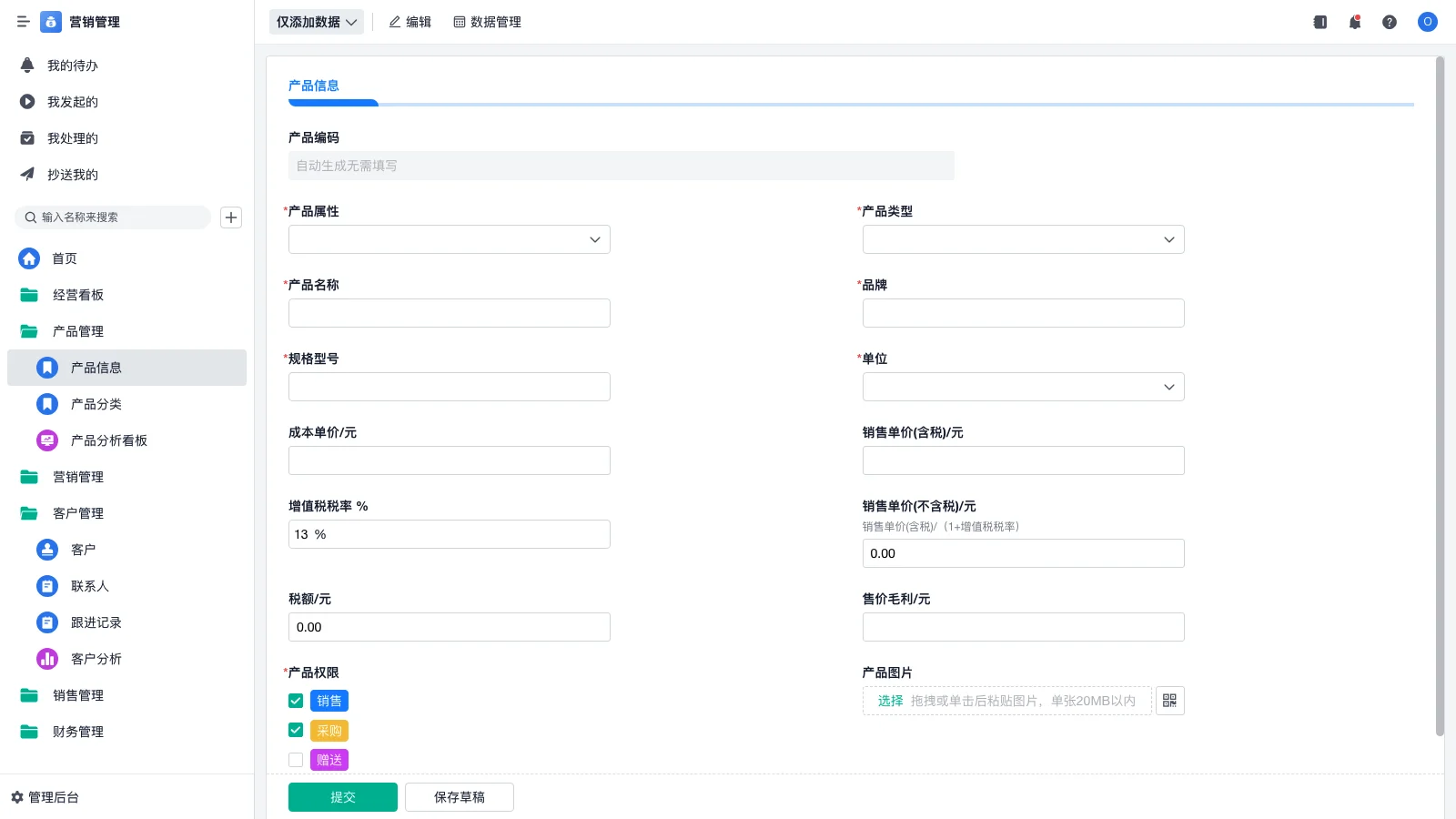Collapse sidebar with hamburger menu icon

coord(23,22)
